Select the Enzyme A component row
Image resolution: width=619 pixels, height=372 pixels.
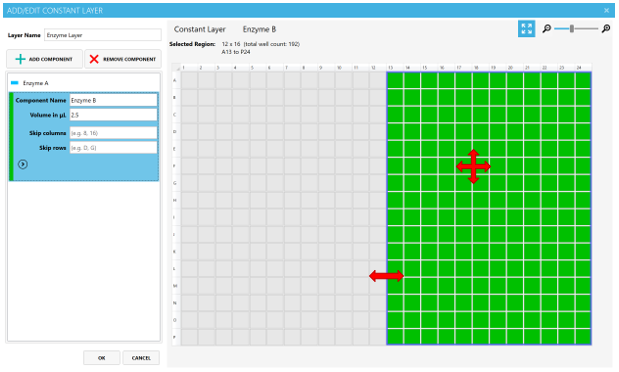point(84,83)
